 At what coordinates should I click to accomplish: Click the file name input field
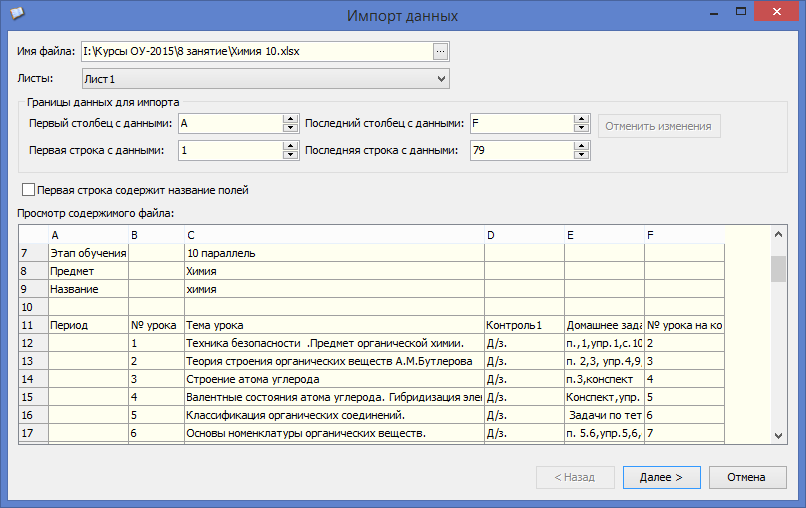pyautogui.click(x=255, y=51)
